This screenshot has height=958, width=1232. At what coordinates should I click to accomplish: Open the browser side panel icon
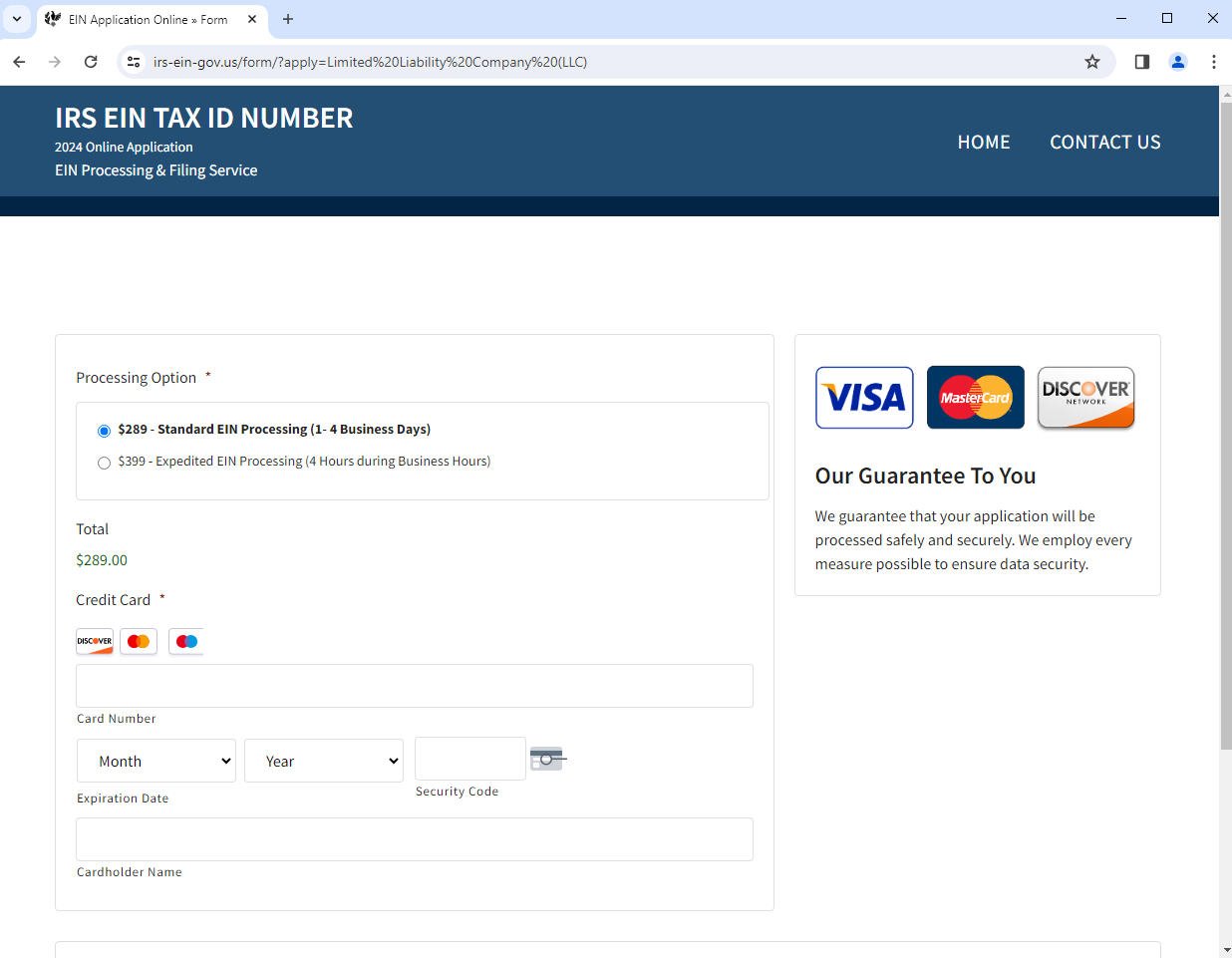click(1142, 62)
